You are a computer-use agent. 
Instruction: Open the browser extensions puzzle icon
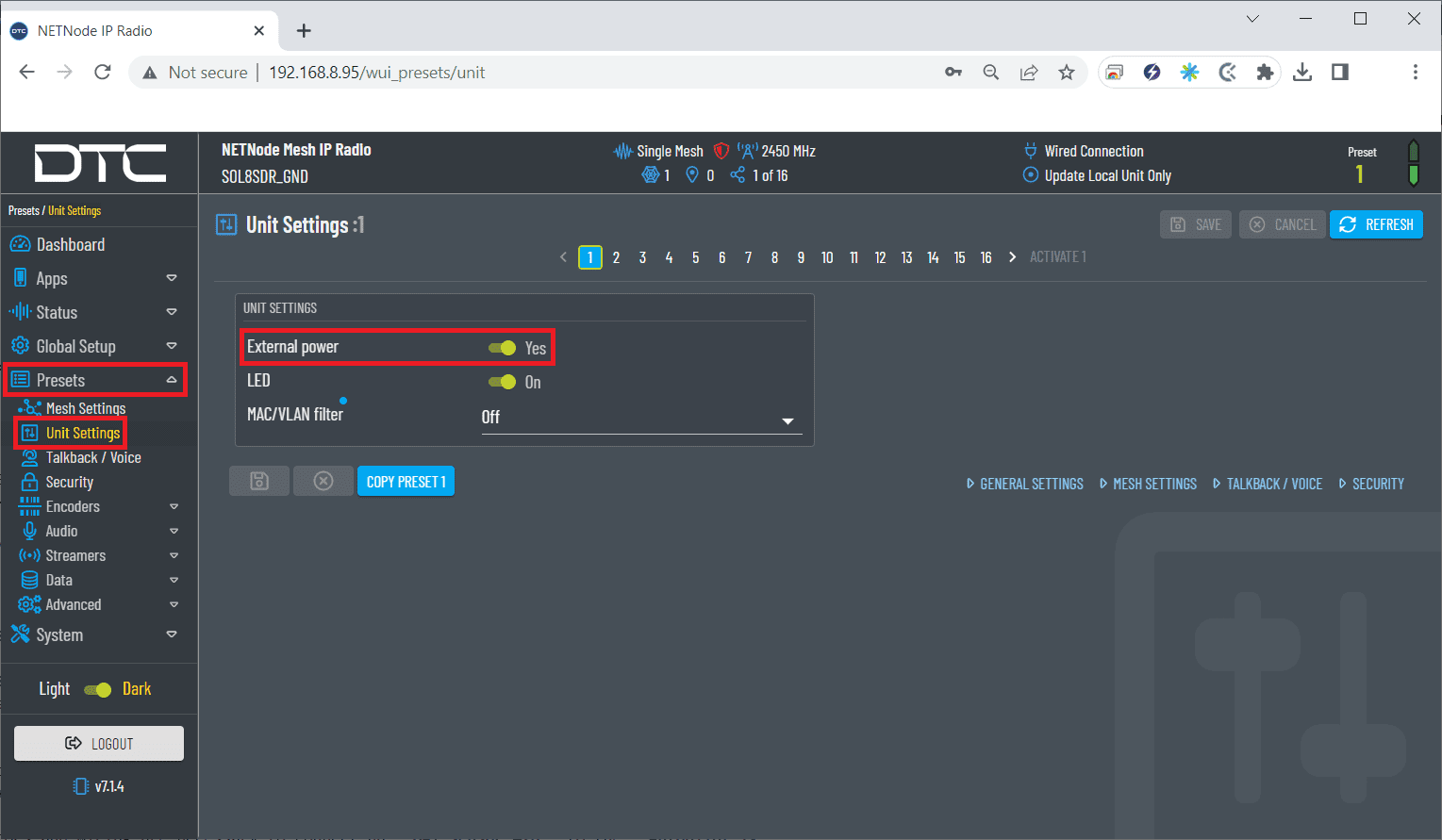tap(1265, 73)
